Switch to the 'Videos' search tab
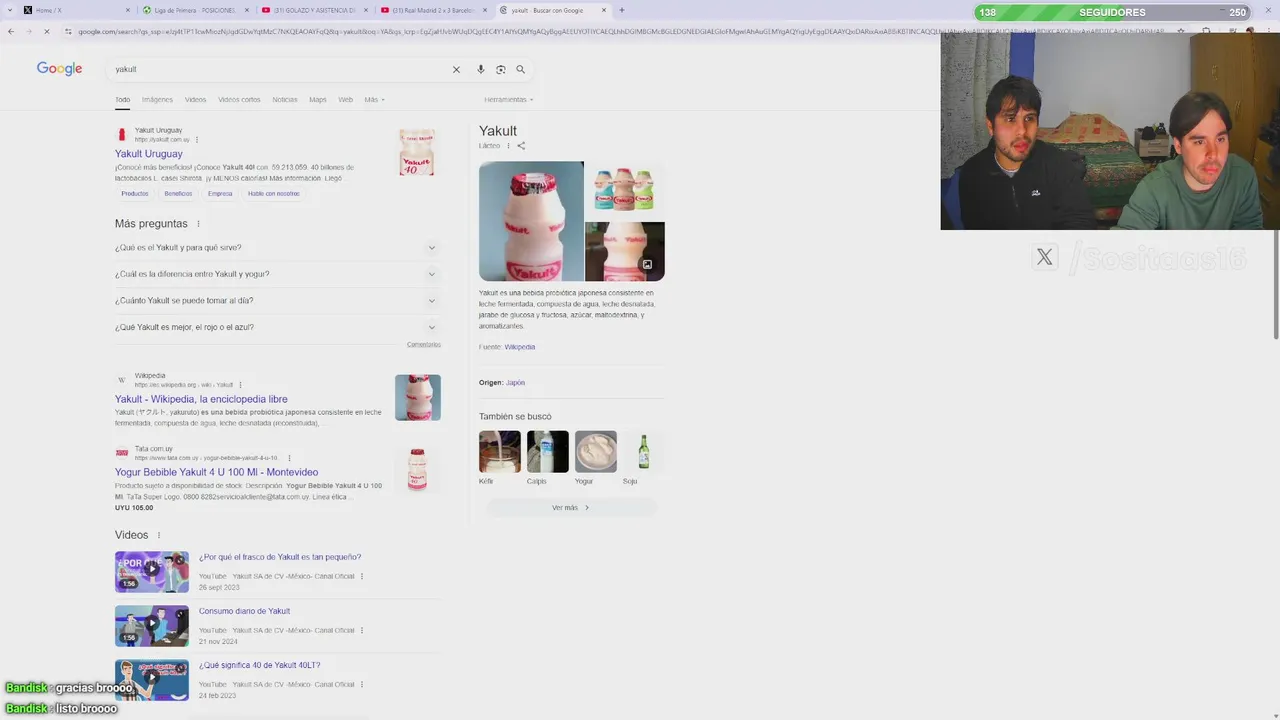The image size is (1280, 720). point(195,100)
